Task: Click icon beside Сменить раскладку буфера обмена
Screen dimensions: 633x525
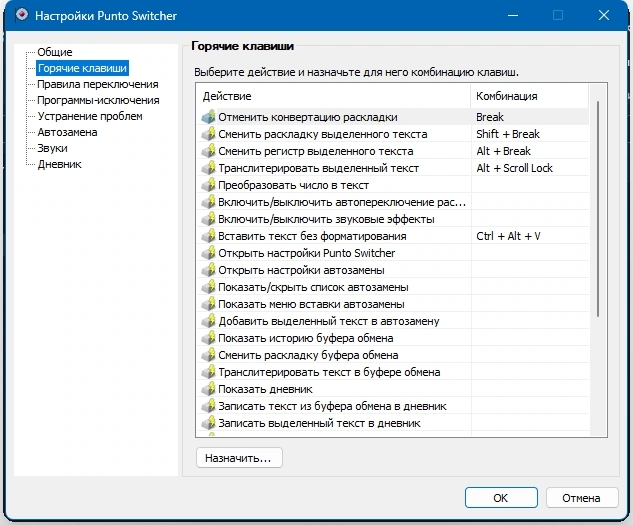Action: pos(208,355)
